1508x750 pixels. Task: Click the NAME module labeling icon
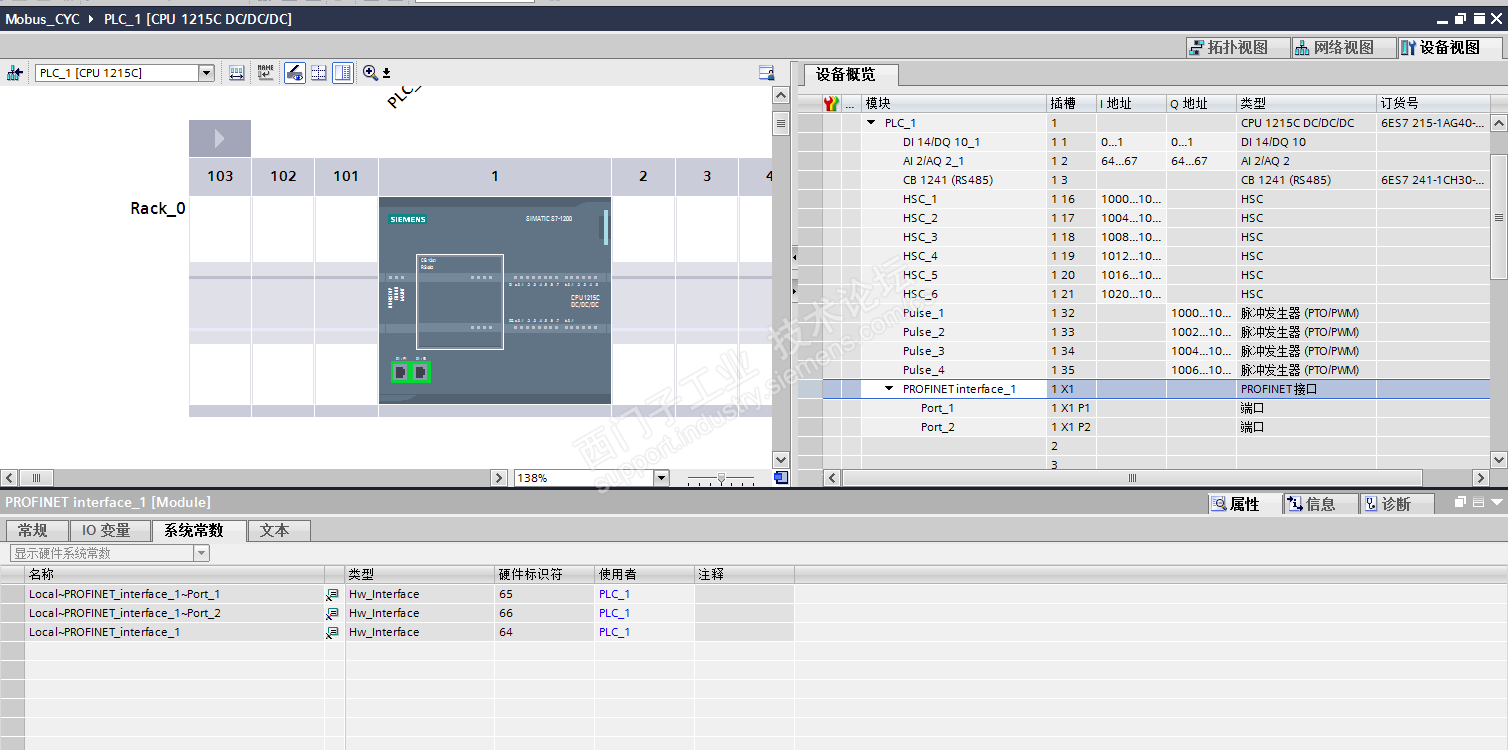coord(265,73)
